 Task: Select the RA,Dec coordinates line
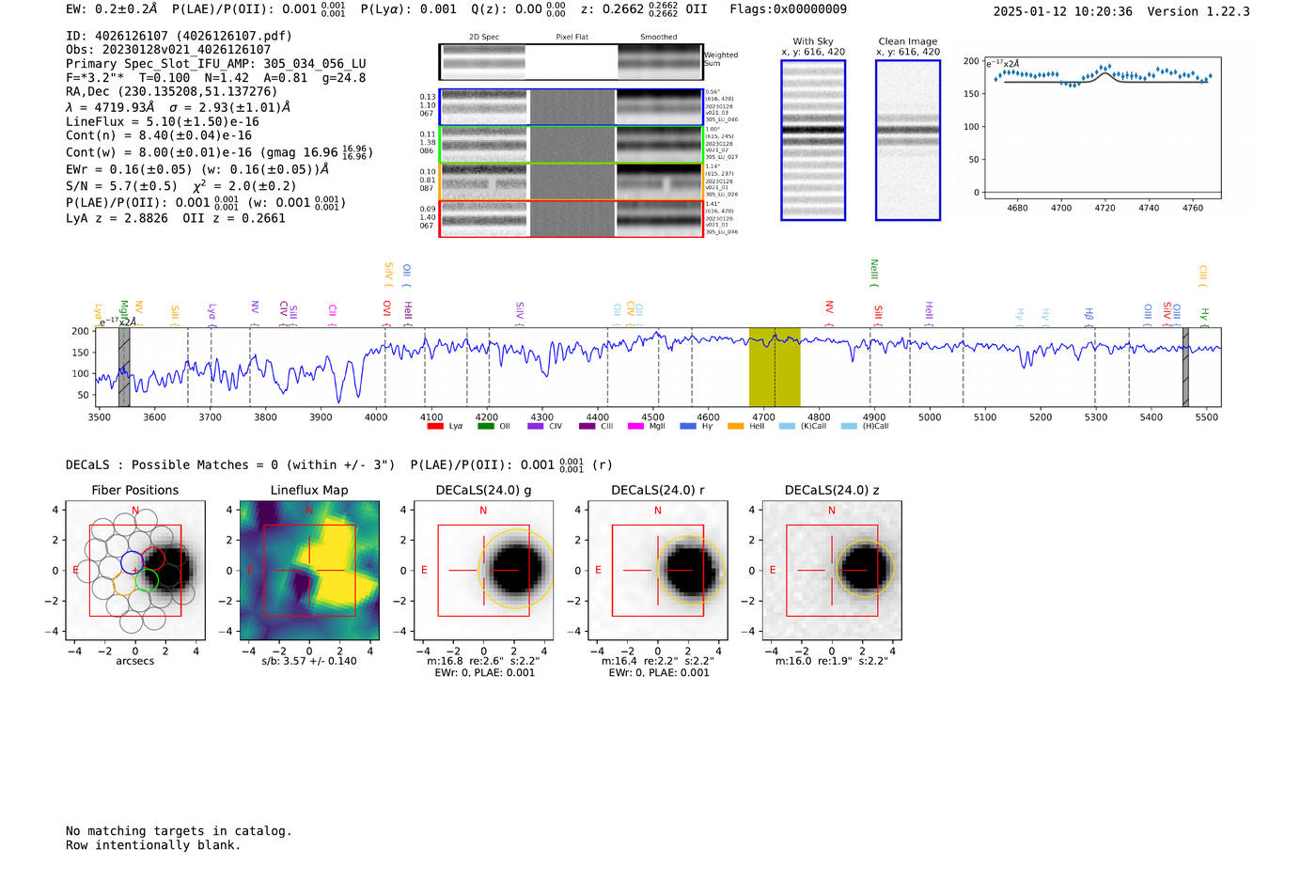(172, 92)
